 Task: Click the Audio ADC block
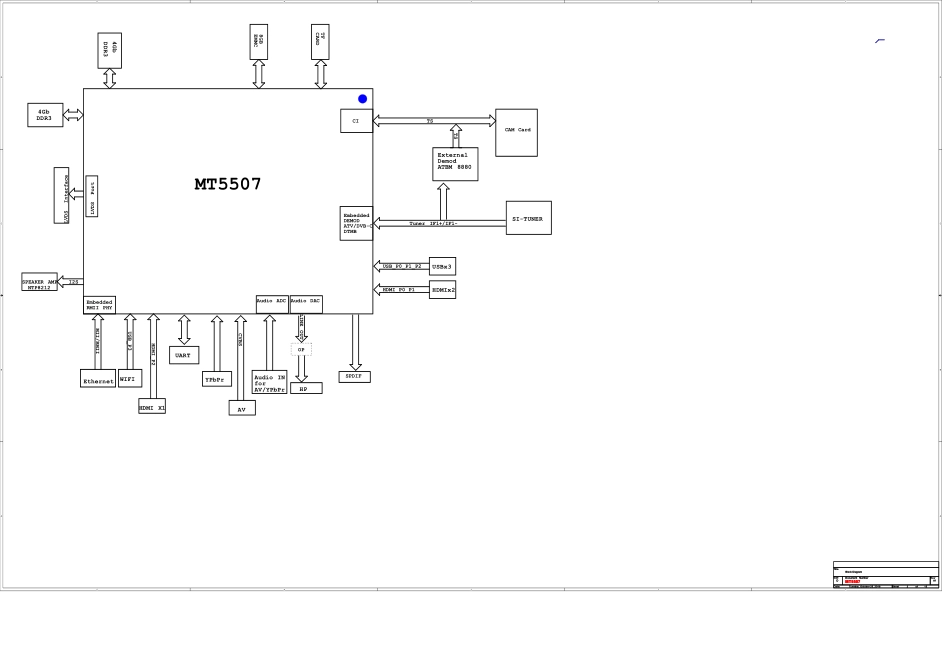tap(272, 304)
